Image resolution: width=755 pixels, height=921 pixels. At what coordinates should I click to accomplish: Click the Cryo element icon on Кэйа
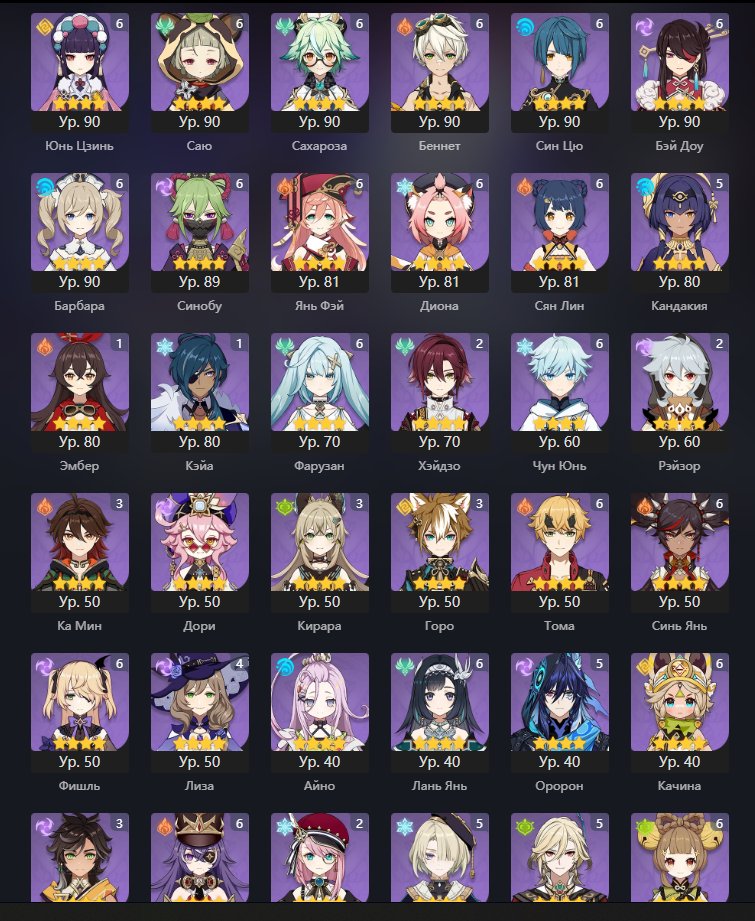(x=165, y=347)
